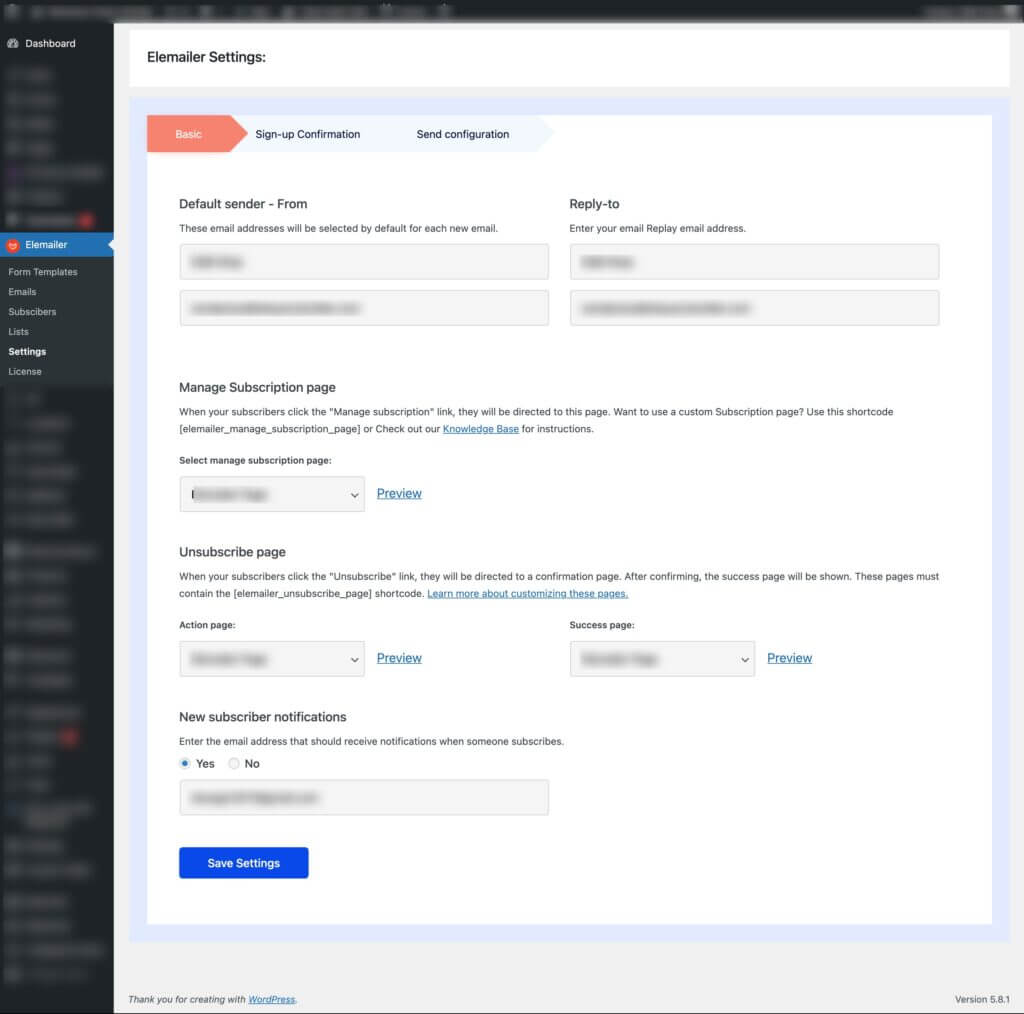Viewport: 1024px width, 1014px height.
Task: Click the 'Unsubscribe page' section heading
Action: pyautogui.click(x=232, y=552)
